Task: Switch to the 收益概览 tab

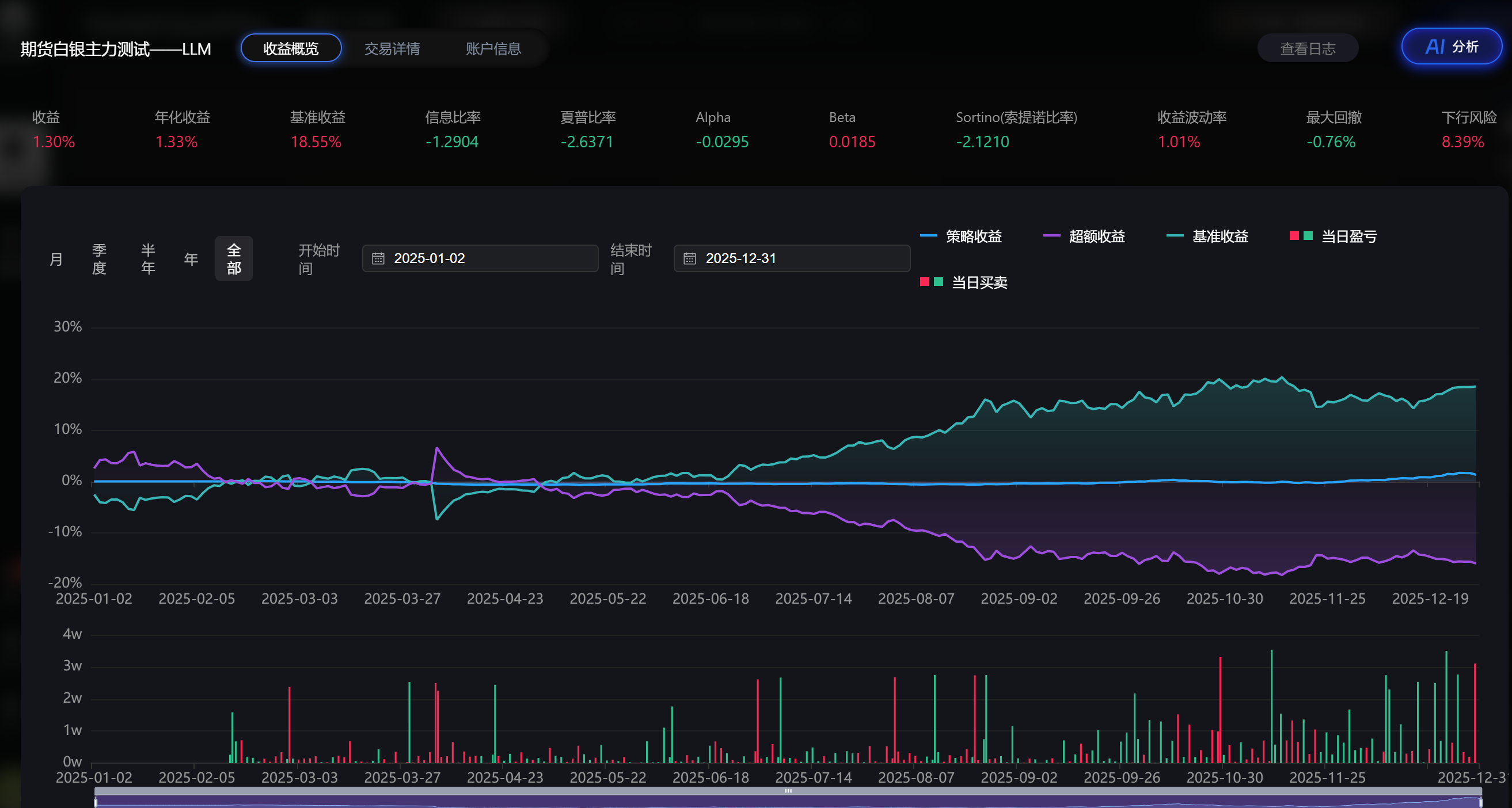Action: (x=291, y=48)
